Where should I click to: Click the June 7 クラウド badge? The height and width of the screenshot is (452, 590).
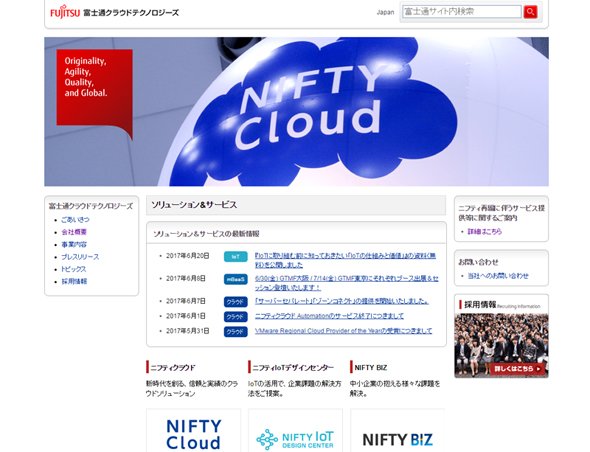[x=236, y=302]
